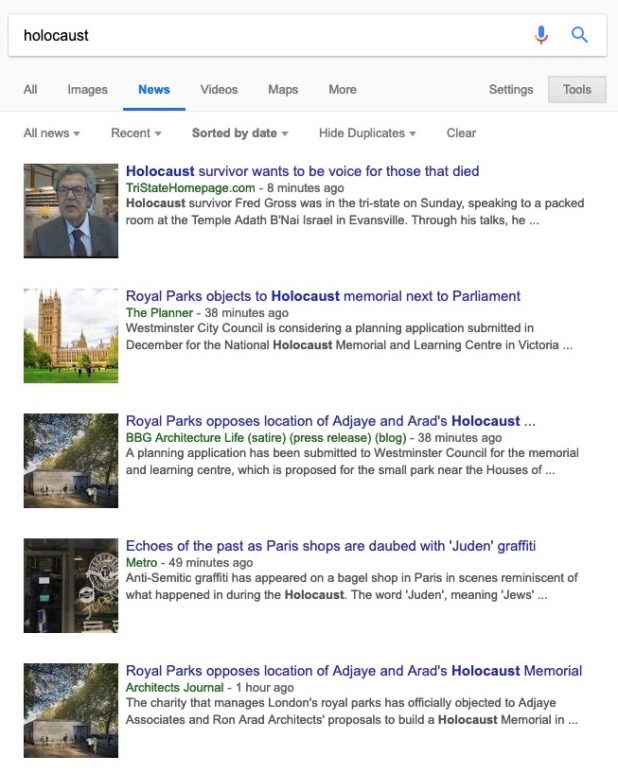
Task: Click The Planner source name
Action: [x=159, y=312]
